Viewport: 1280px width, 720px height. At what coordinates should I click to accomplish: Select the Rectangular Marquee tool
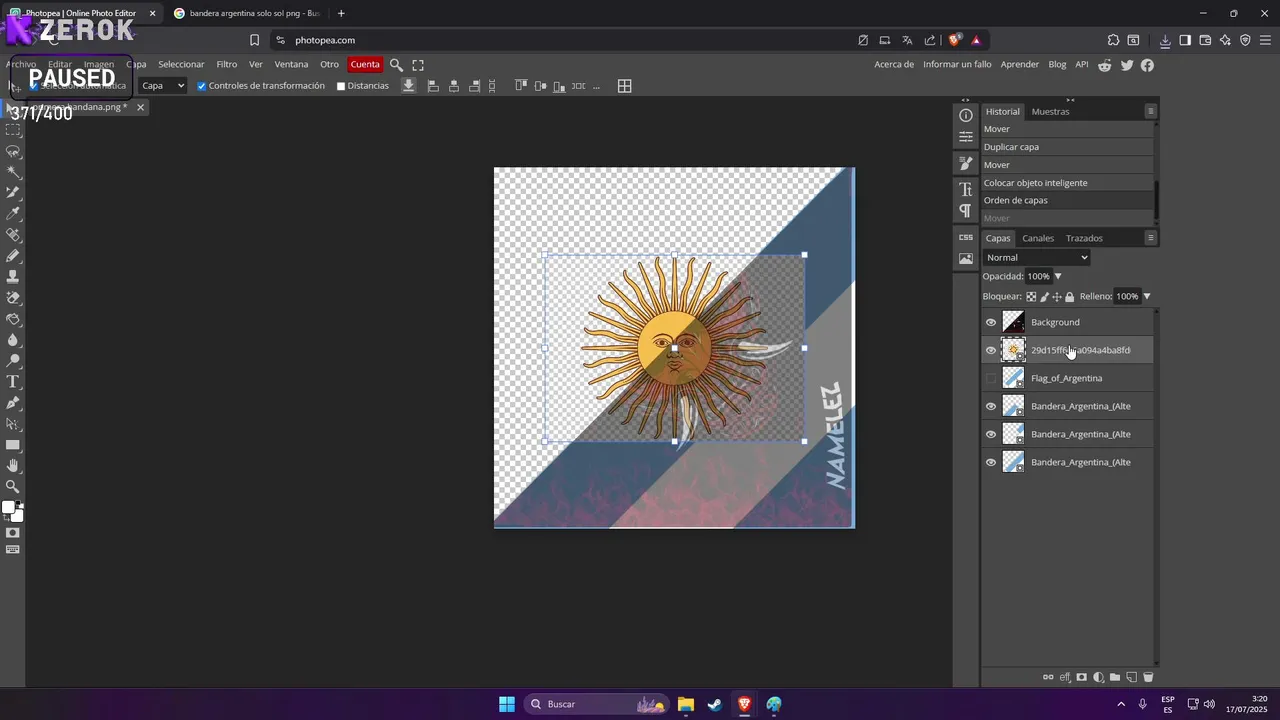click(x=13, y=130)
